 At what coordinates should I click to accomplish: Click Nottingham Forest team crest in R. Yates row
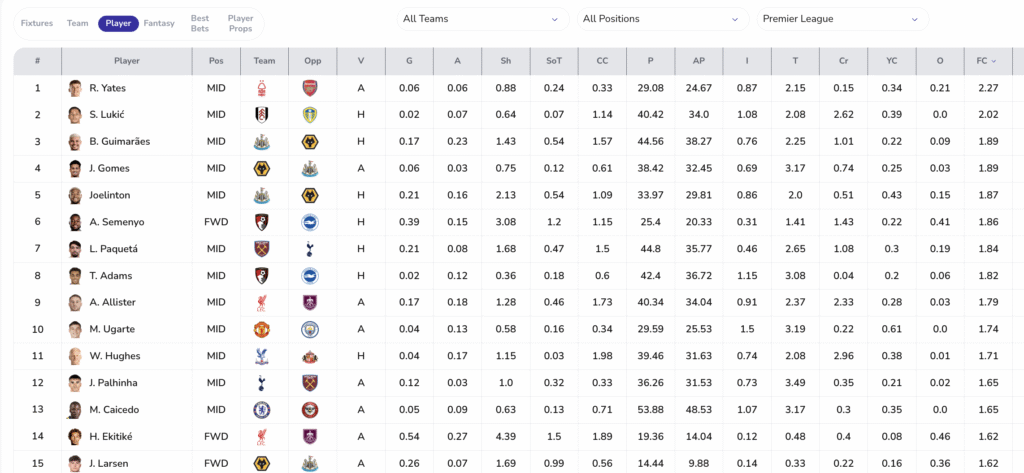(264, 88)
